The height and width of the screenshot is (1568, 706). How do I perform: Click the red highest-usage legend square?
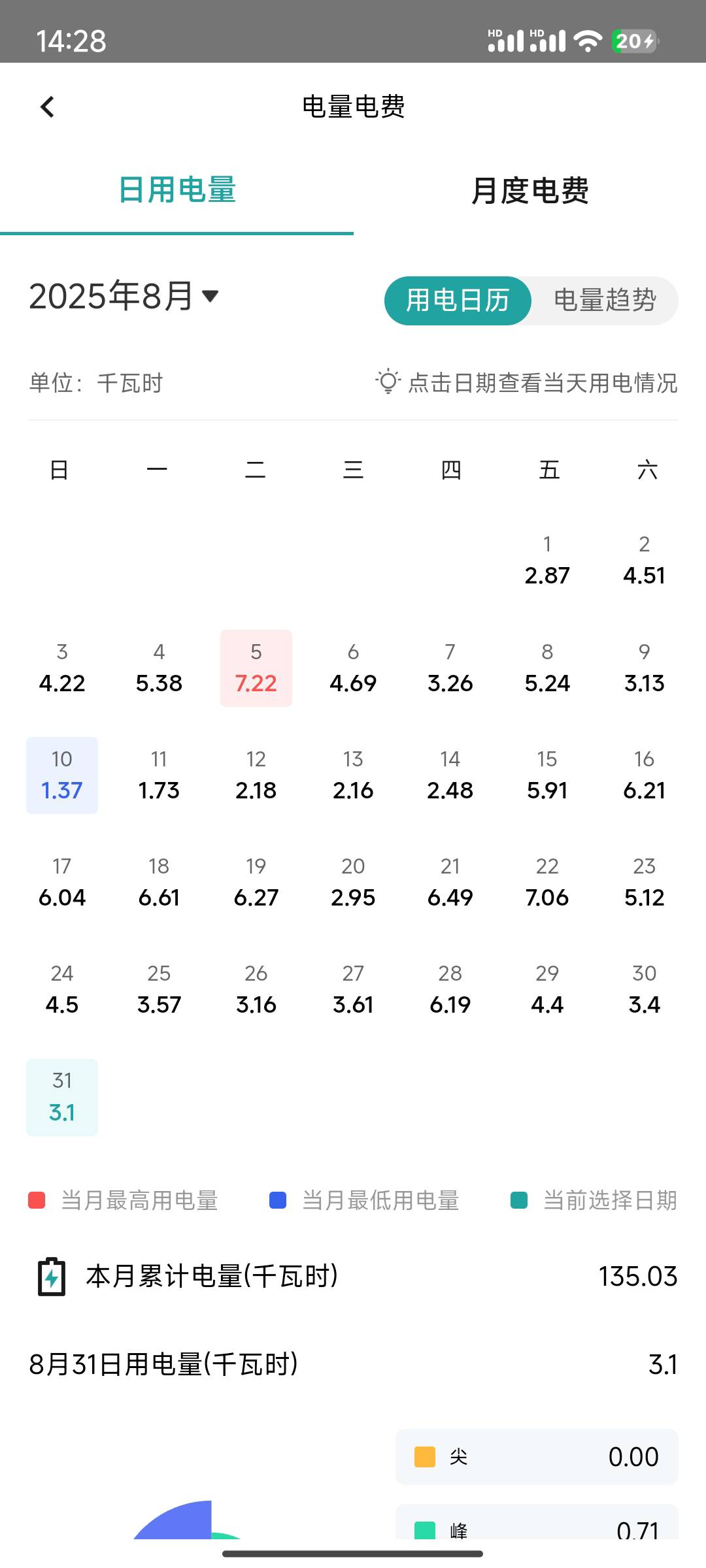tap(37, 1200)
